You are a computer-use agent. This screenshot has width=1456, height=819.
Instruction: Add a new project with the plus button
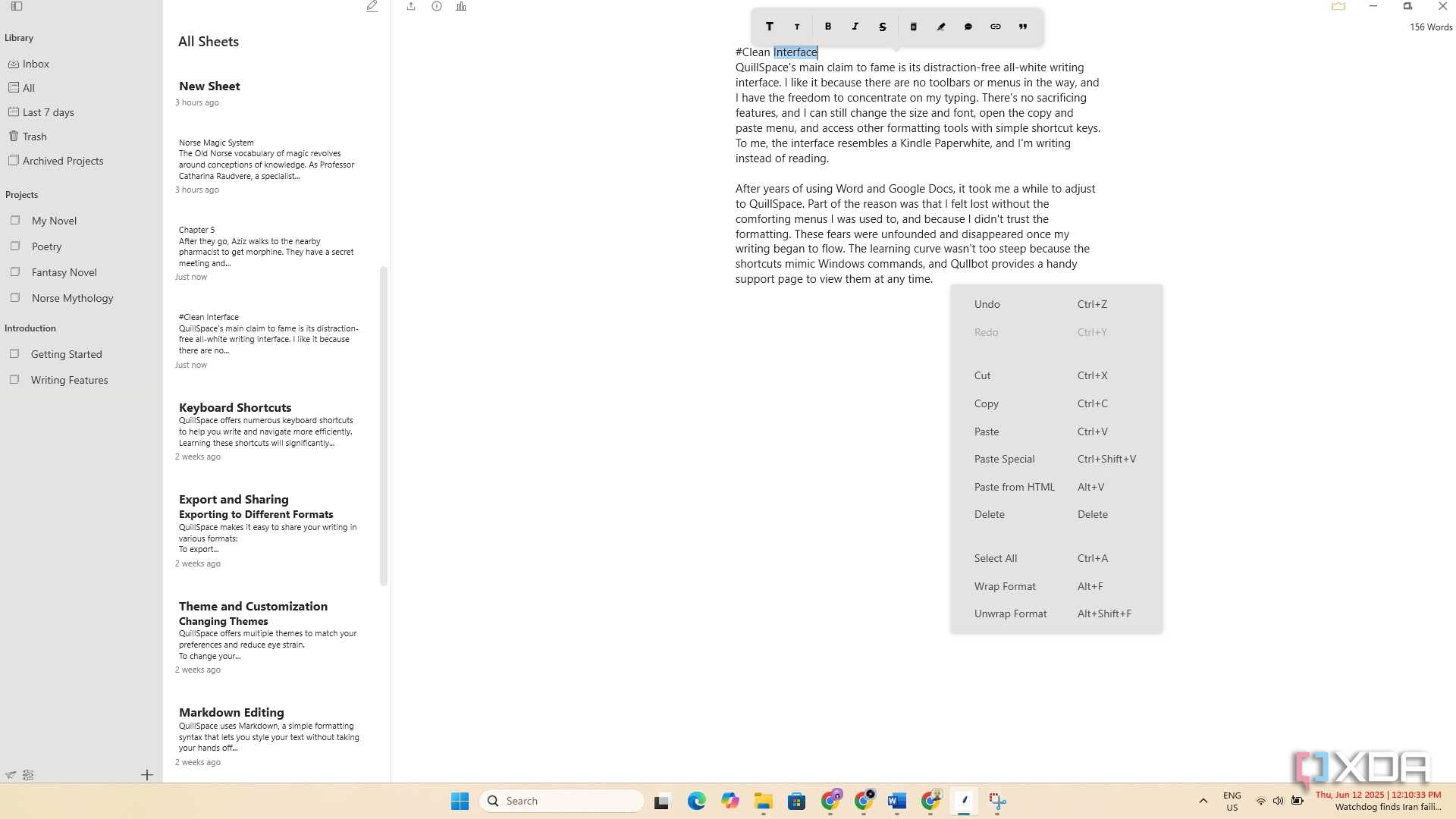pyautogui.click(x=147, y=775)
